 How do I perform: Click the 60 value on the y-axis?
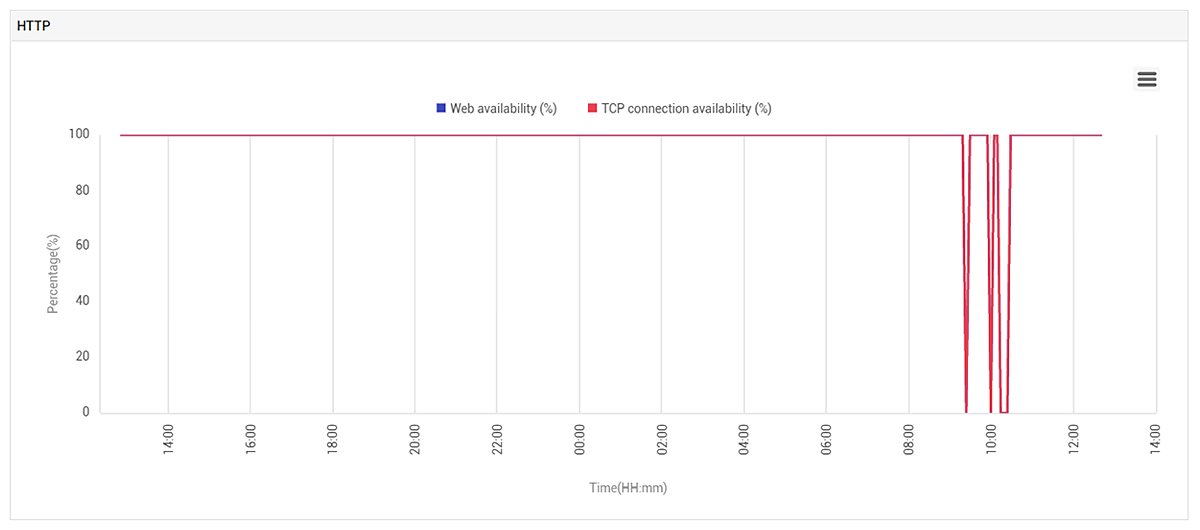tap(82, 245)
